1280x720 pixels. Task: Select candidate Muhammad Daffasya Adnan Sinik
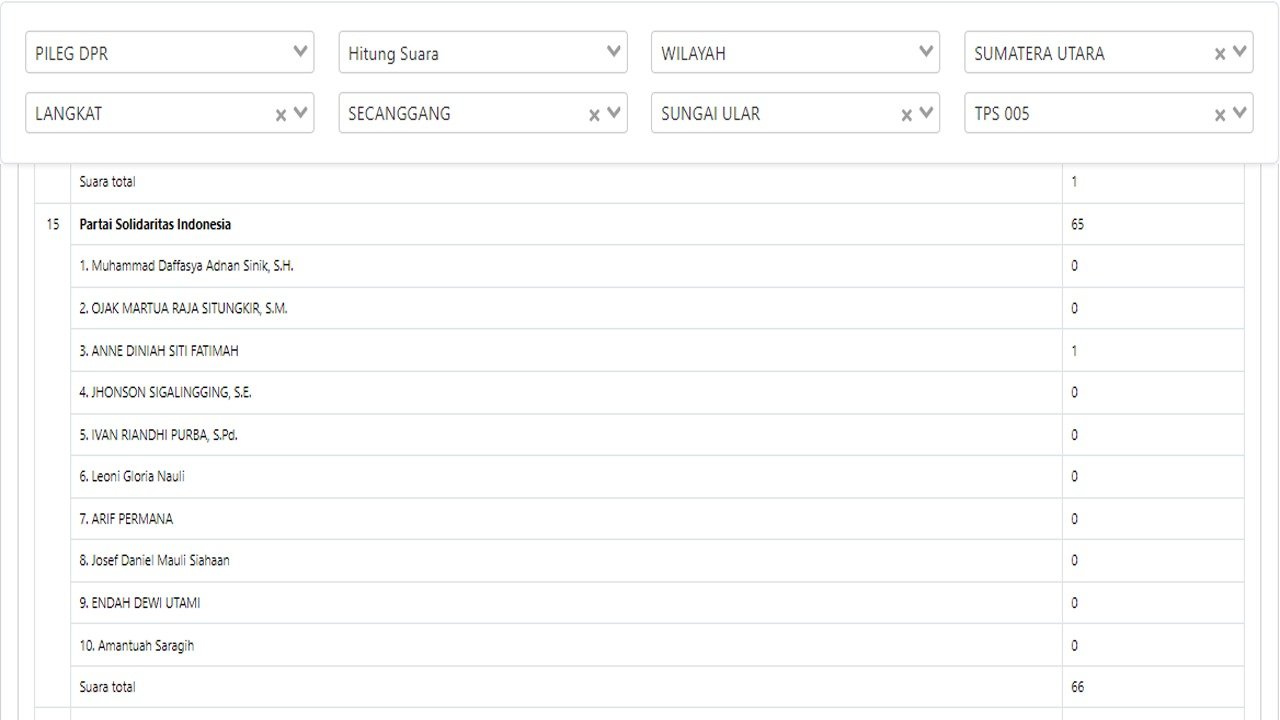[x=186, y=266]
